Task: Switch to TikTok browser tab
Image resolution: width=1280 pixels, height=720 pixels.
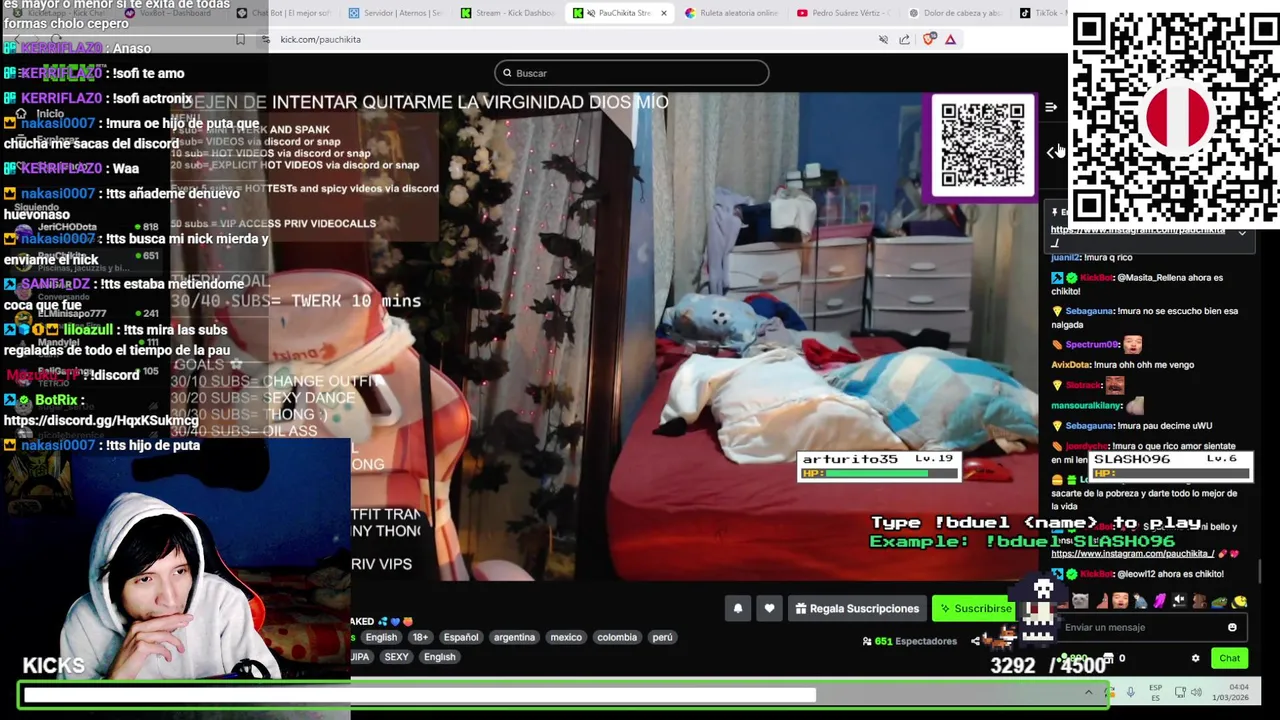Action: [x=1043, y=13]
